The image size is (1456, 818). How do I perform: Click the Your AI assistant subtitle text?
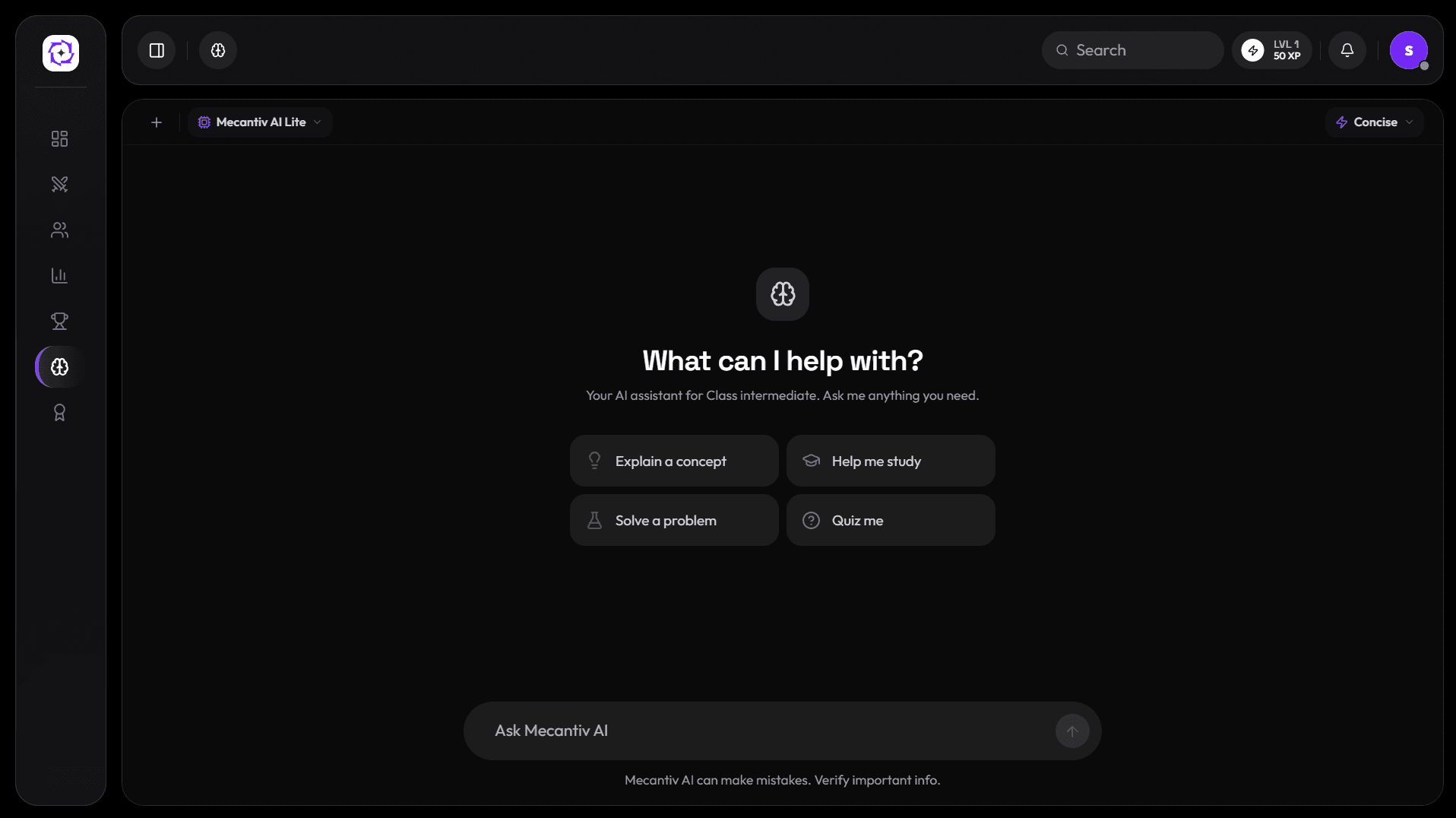coord(782,395)
